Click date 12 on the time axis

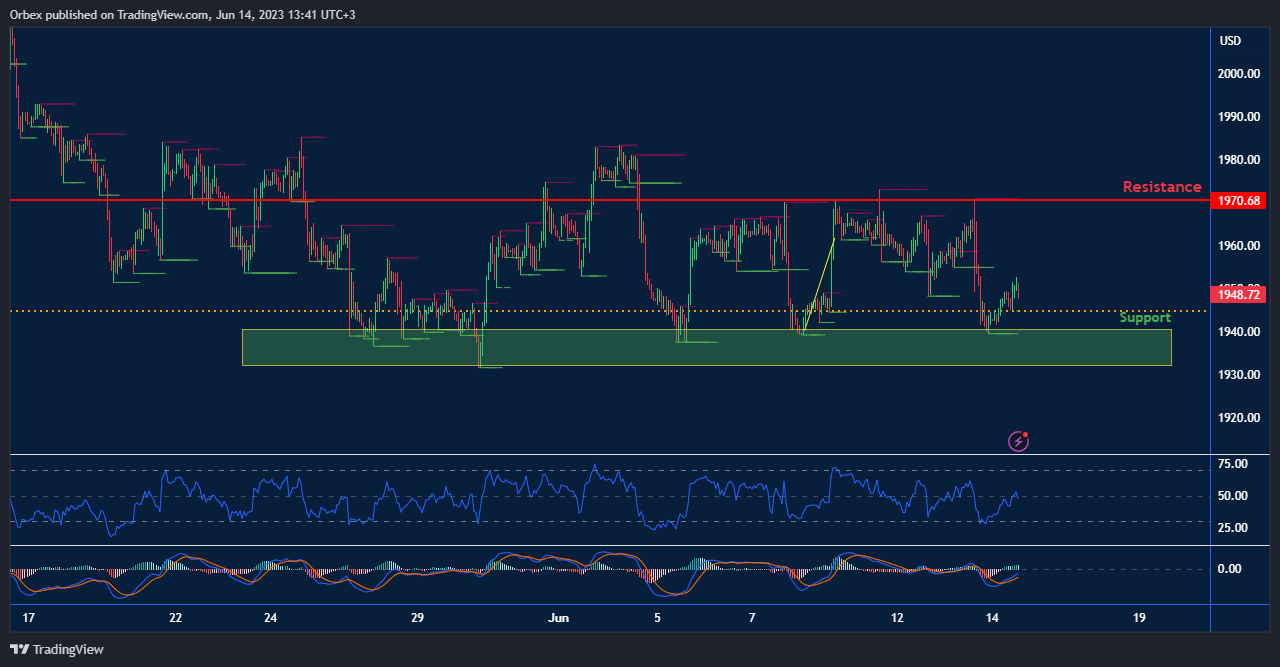897,618
